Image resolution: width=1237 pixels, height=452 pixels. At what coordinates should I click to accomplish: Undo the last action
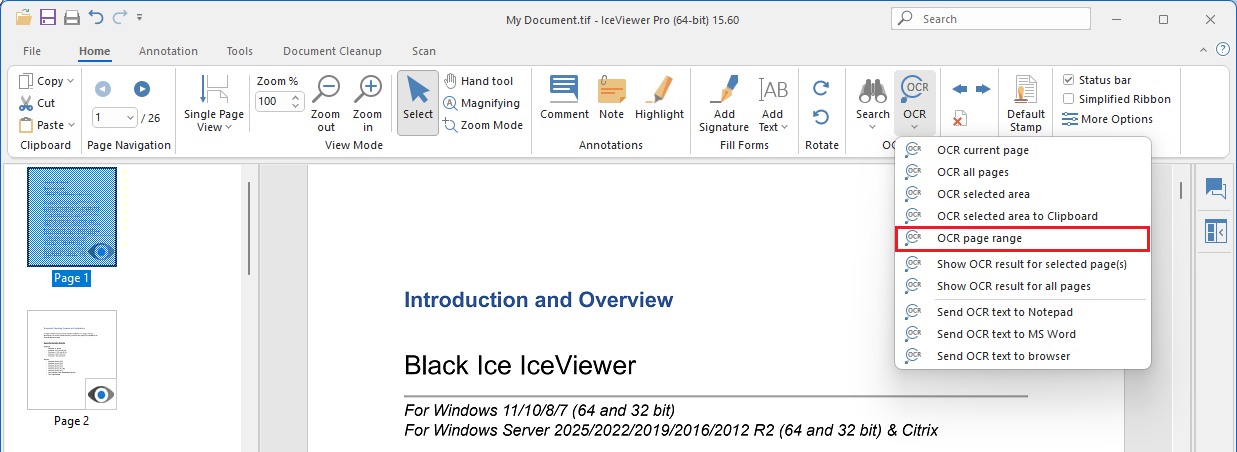(96, 17)
